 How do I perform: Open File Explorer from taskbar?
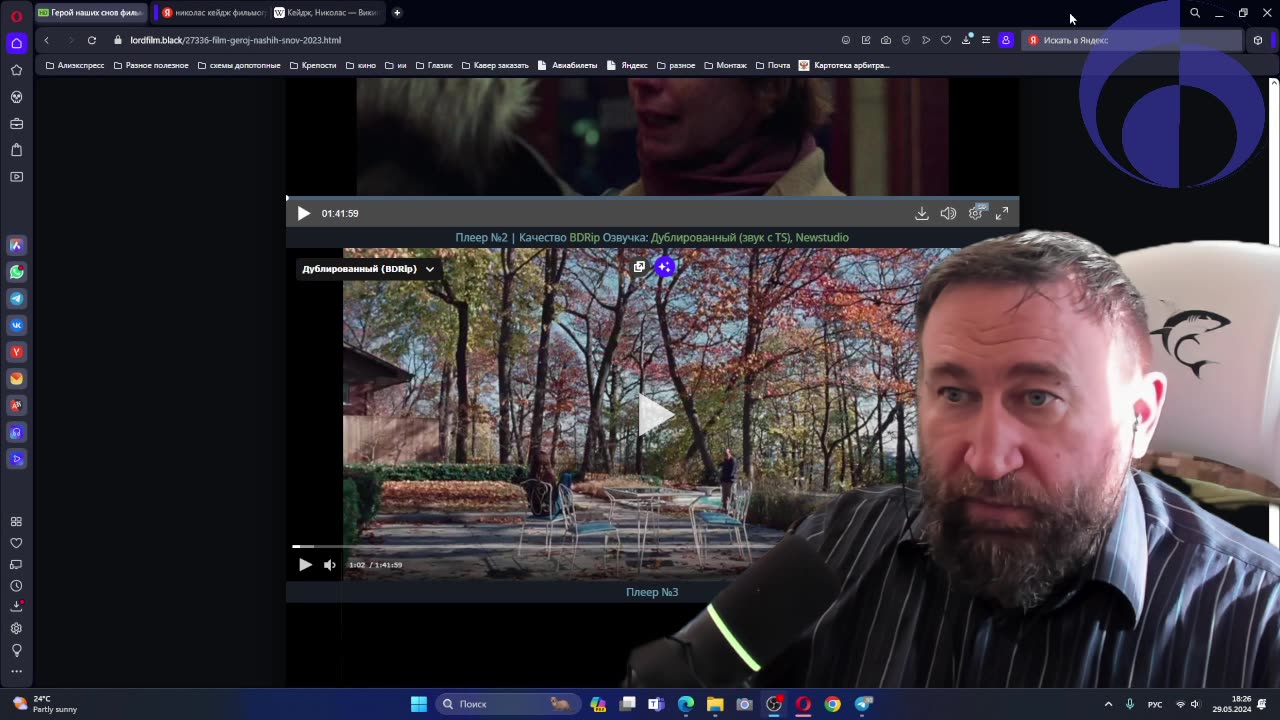coord(715,704)
